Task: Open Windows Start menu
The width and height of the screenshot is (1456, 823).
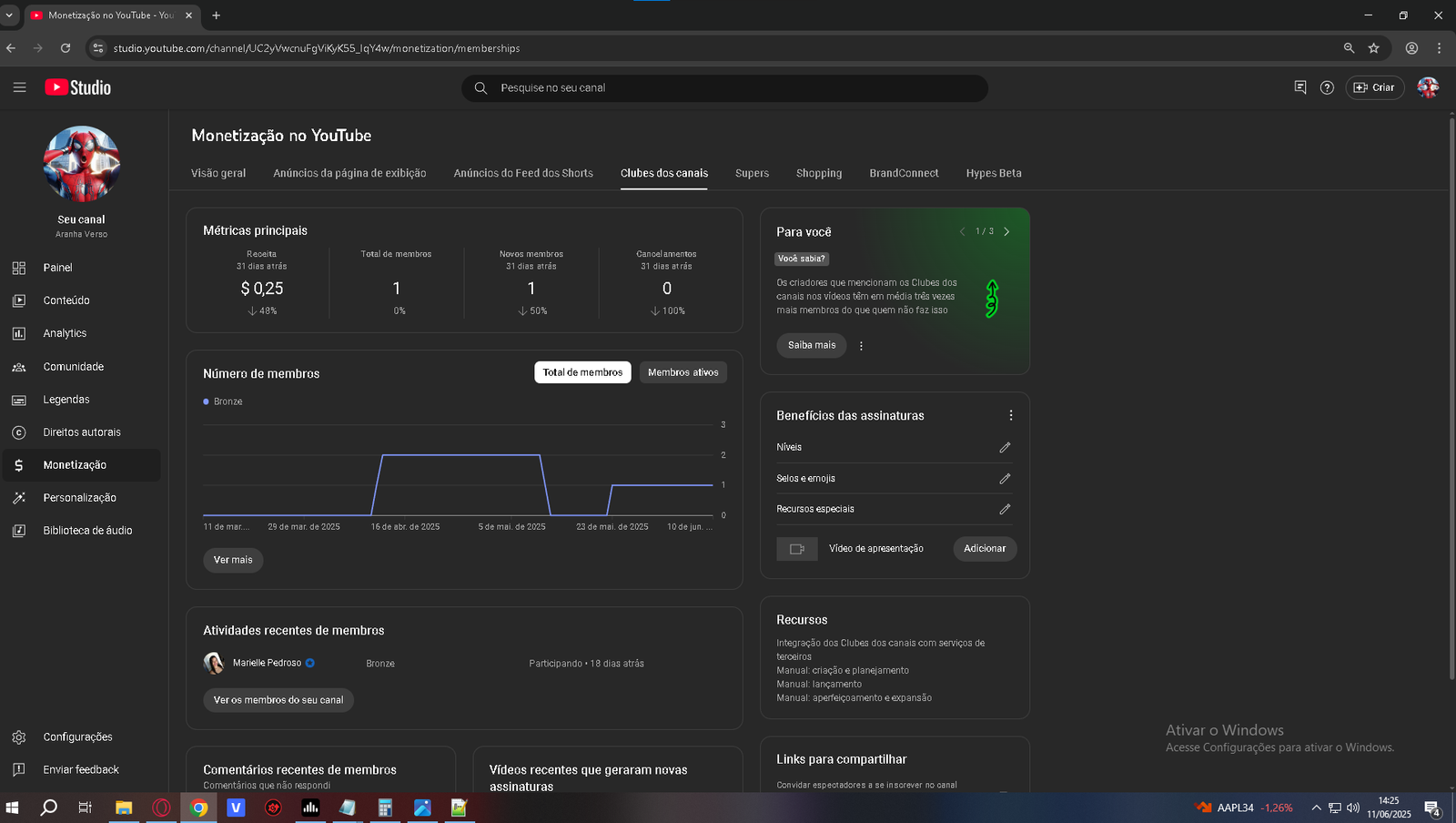Action: 13,808
